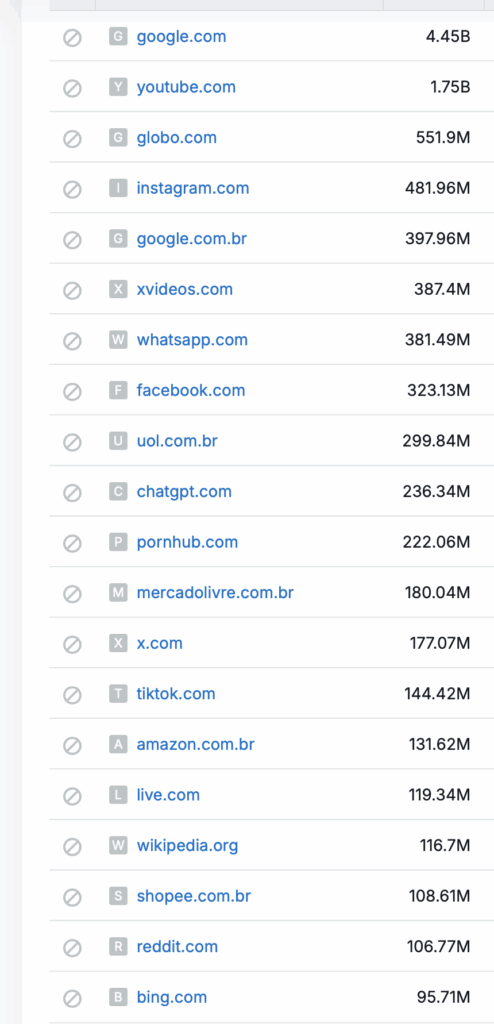The image size is (494, 1024).
Task: Click the gray M favicon for mercadolivre.com.br
Action: (118, 592)
